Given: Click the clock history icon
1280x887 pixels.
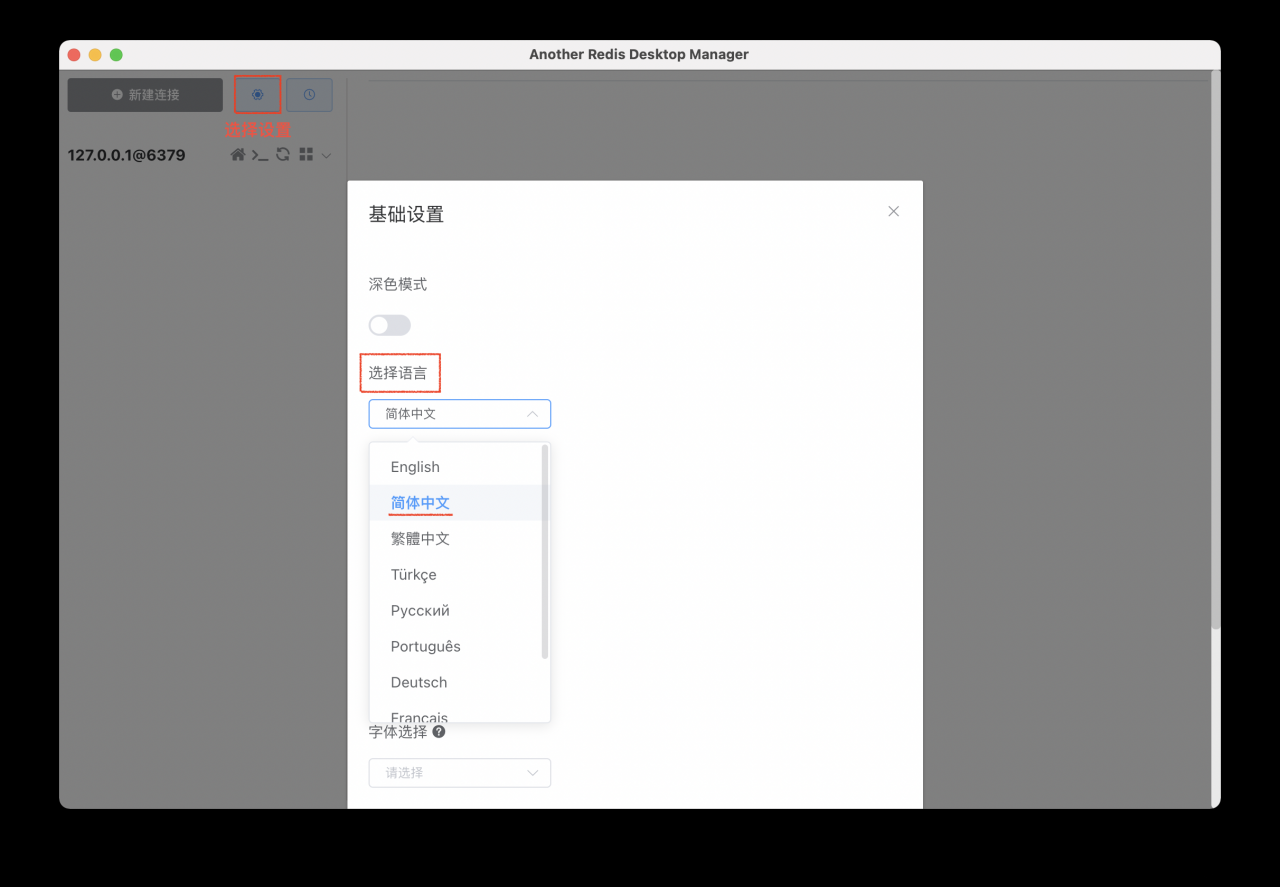Looking at the screenshot, I should (x=309, y=94).
